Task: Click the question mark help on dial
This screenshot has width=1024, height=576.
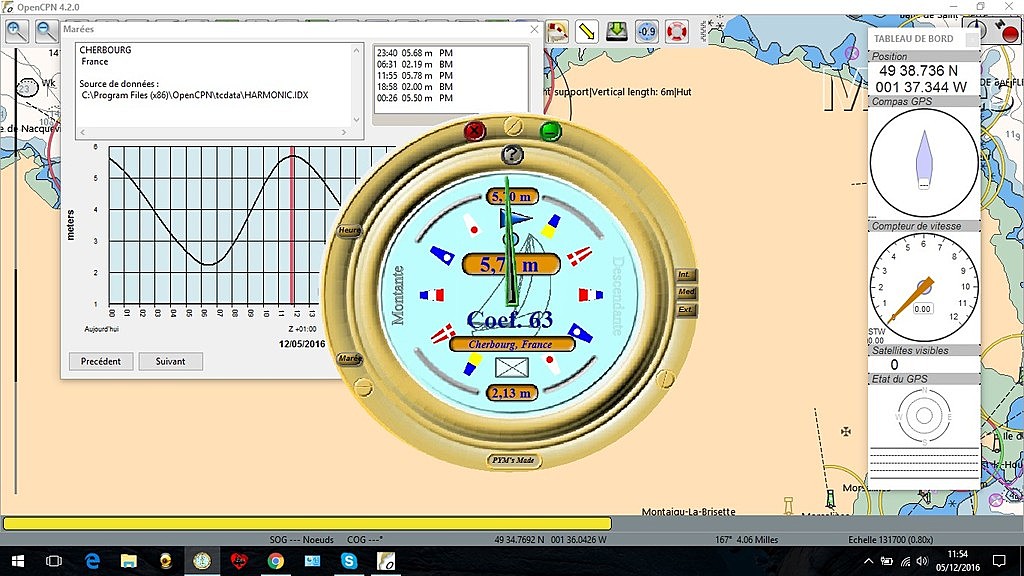Action: [512, 155]
